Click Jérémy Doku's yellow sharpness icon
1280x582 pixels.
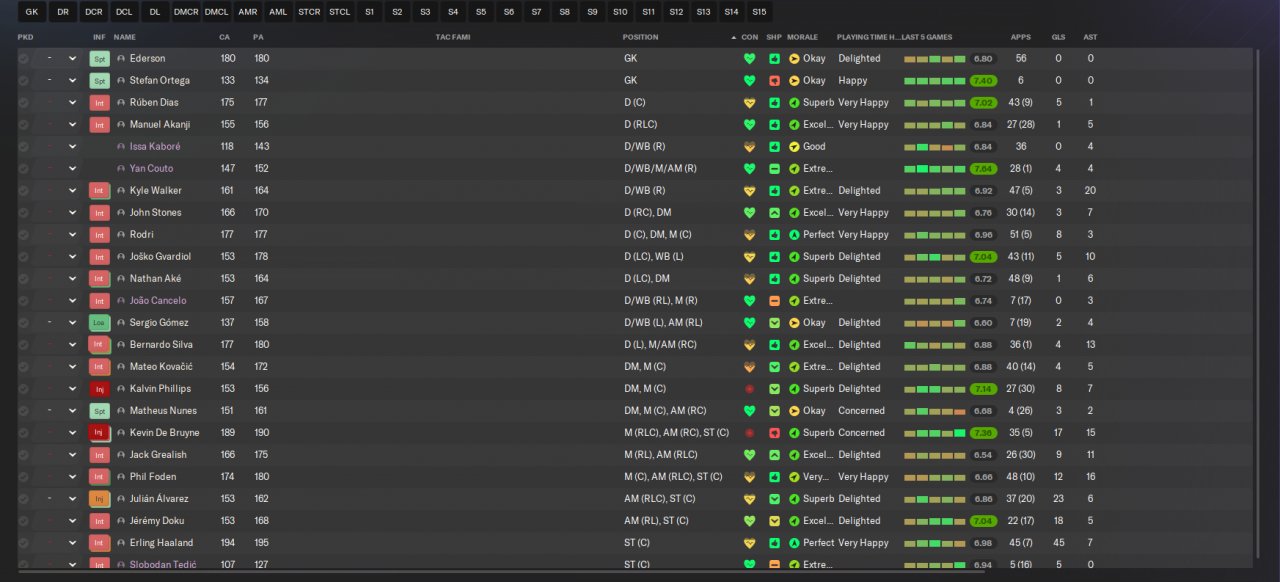point(774,520)
